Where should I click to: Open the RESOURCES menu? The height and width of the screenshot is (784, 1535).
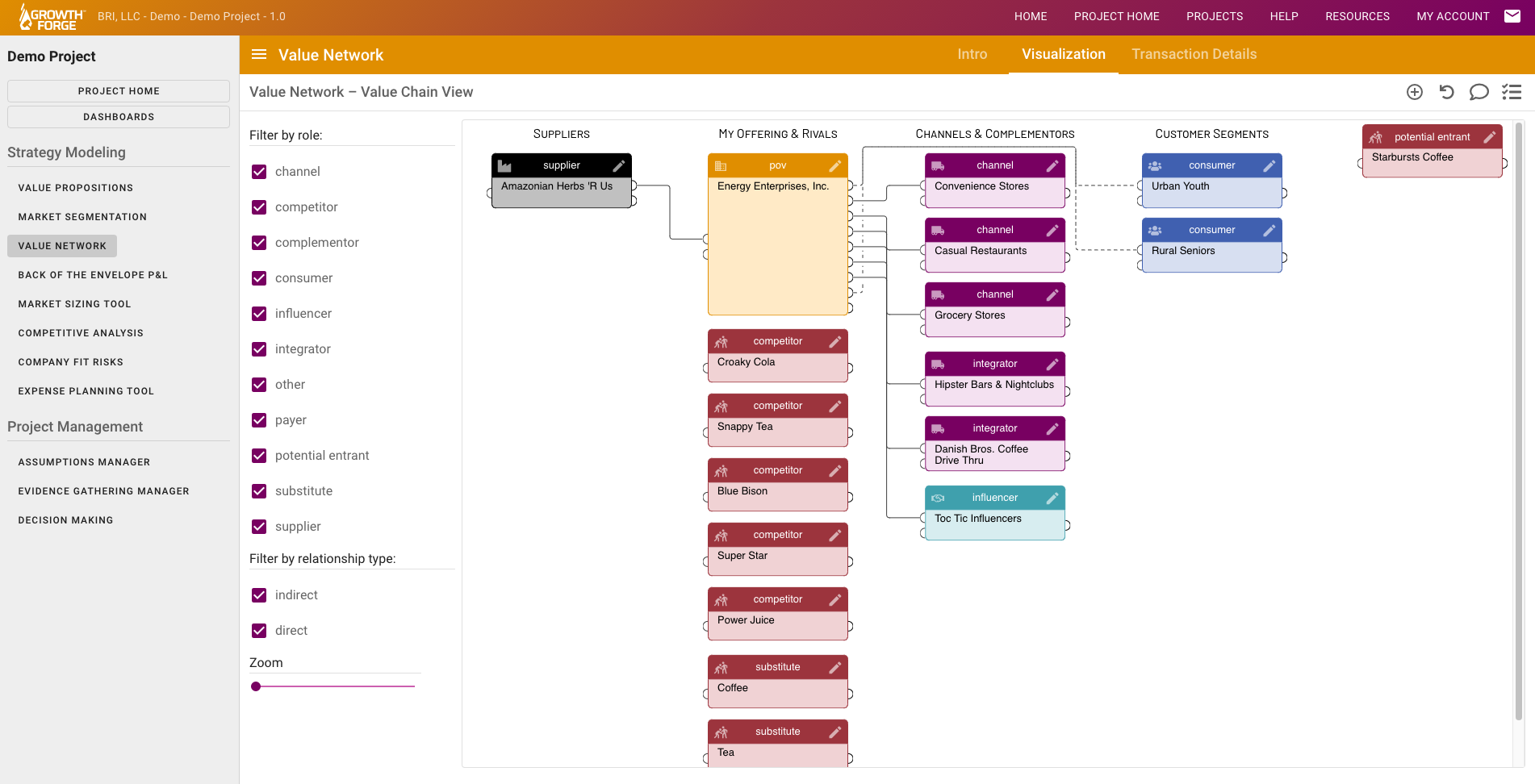(1357, 15)
